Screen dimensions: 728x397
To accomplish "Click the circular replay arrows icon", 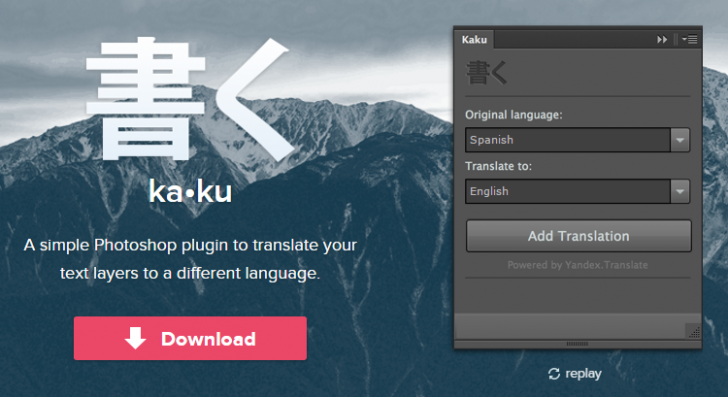I will [x=554, y=374].
